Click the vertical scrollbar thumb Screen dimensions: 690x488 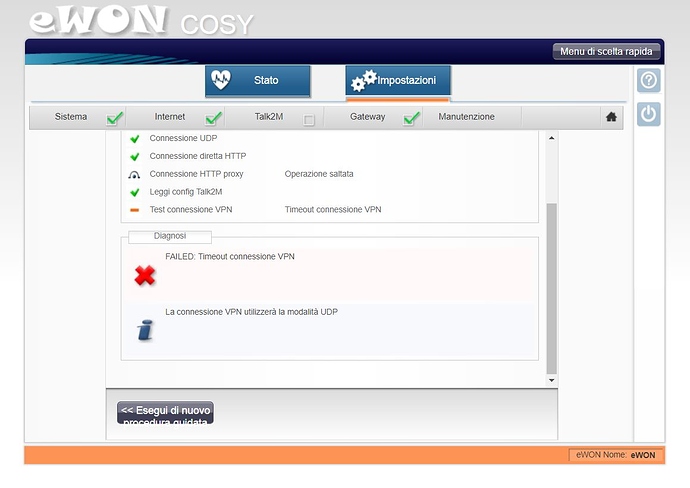tap(551, 289)
